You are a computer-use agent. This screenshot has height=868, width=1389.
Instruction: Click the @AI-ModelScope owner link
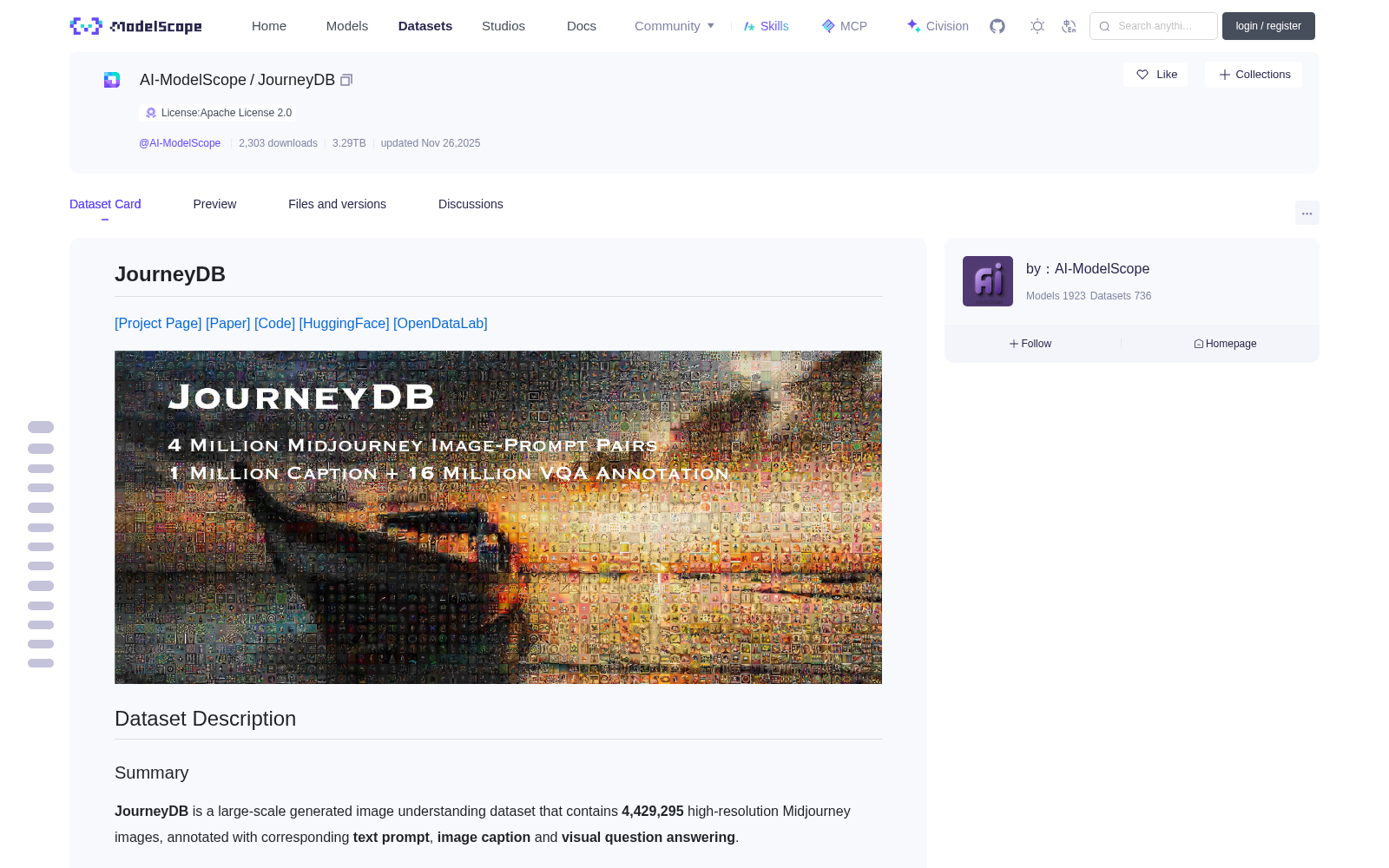(x=180, y=143)
